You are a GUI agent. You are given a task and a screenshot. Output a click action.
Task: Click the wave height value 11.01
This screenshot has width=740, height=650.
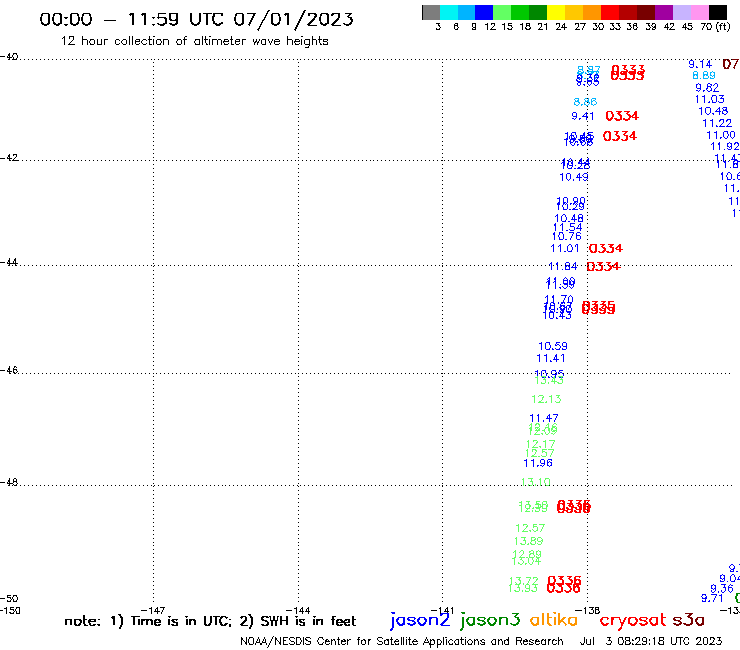[x=565, y=248]
